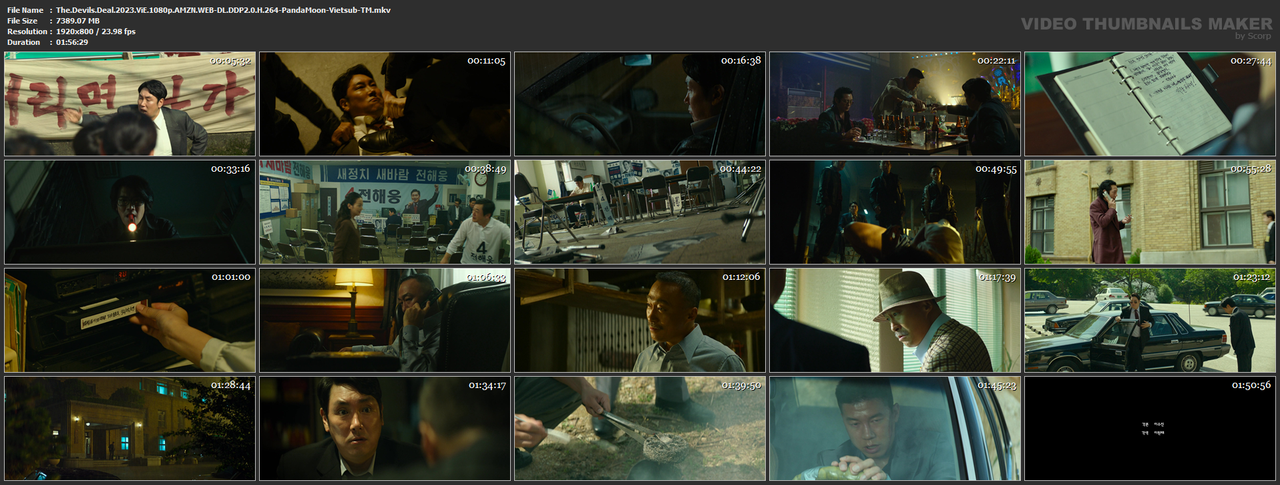Screen dimensions: 1280x485
Task: Click the duration value 01:56:29
Action: click(x=72, y=42)
